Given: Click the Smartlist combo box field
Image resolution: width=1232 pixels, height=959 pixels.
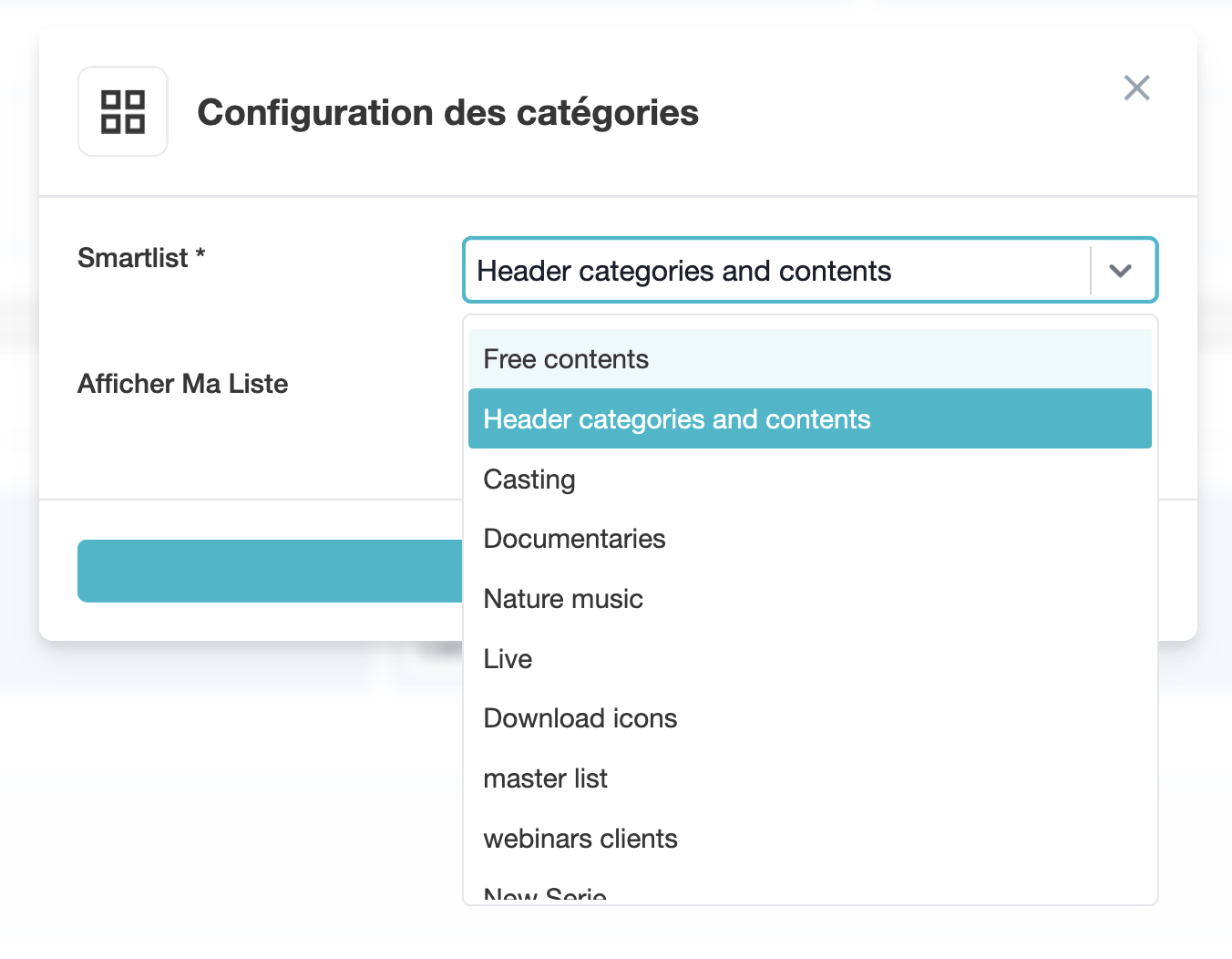Looking at the screenshot, I should [775, 271].
